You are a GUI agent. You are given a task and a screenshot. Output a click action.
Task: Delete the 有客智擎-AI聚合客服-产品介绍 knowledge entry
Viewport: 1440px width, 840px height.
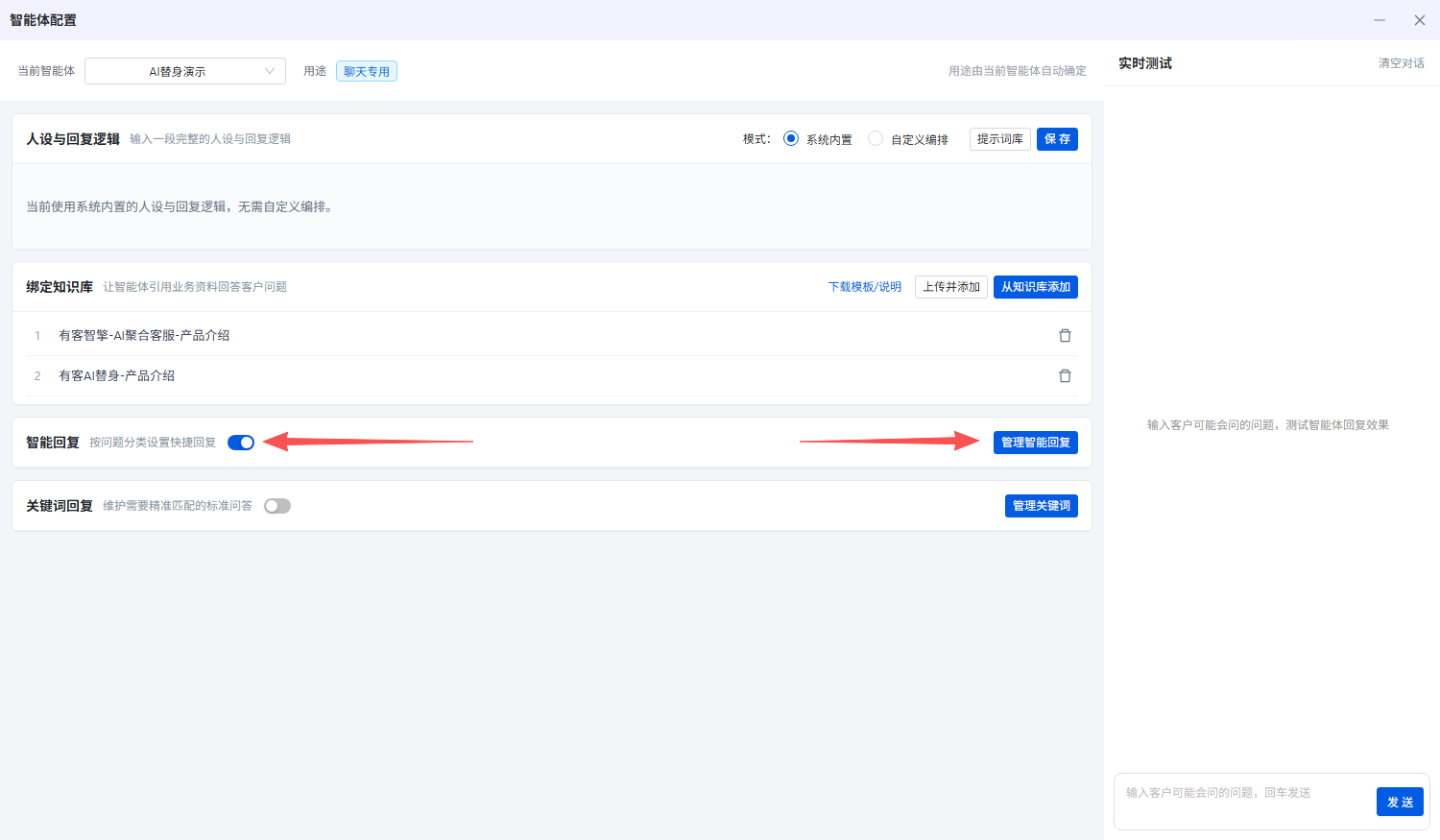[x=1065, y=335]
